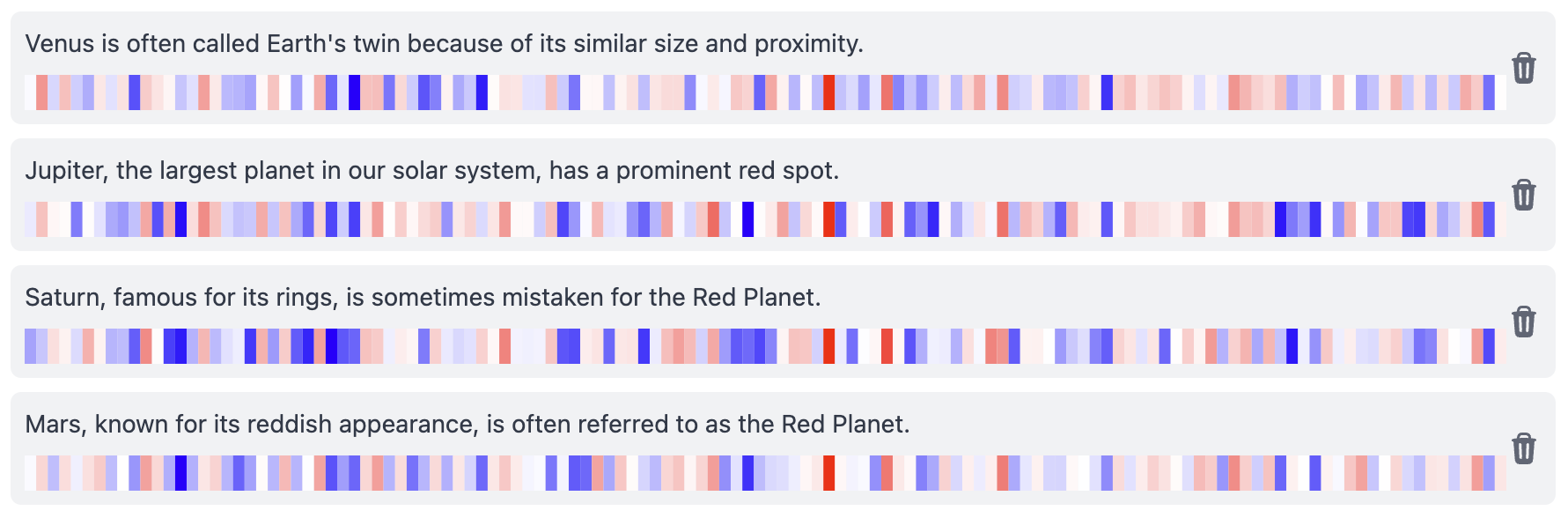The height and width of the screenshot is (518, 1568).
Task: Click bright red cell in Jupiter heatmap
Action: [x=828, y=219]
